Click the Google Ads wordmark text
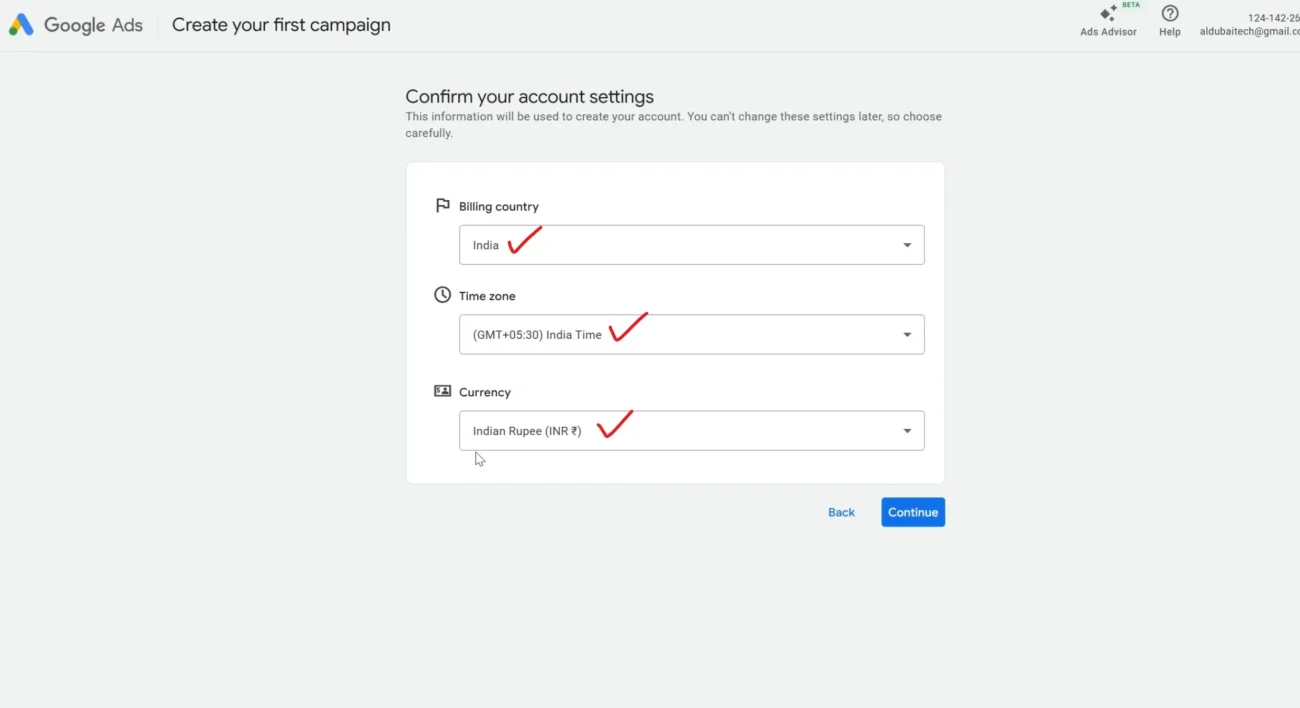The height and width of the screenshot is (708, 1300). (93, 25)
